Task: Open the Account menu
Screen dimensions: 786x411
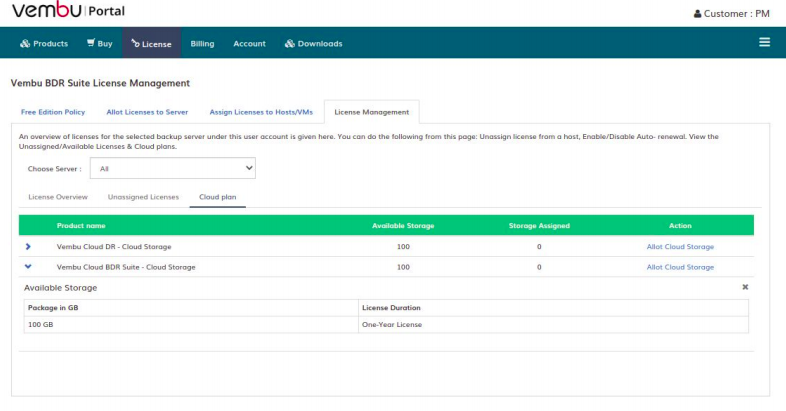Action: point(249,44)
